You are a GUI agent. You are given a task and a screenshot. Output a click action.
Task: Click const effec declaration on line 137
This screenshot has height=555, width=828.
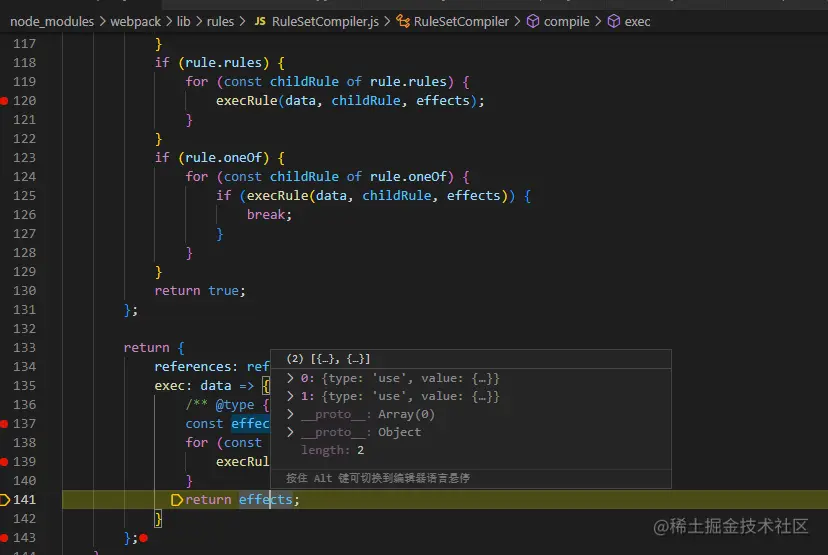tap(228, 424)
